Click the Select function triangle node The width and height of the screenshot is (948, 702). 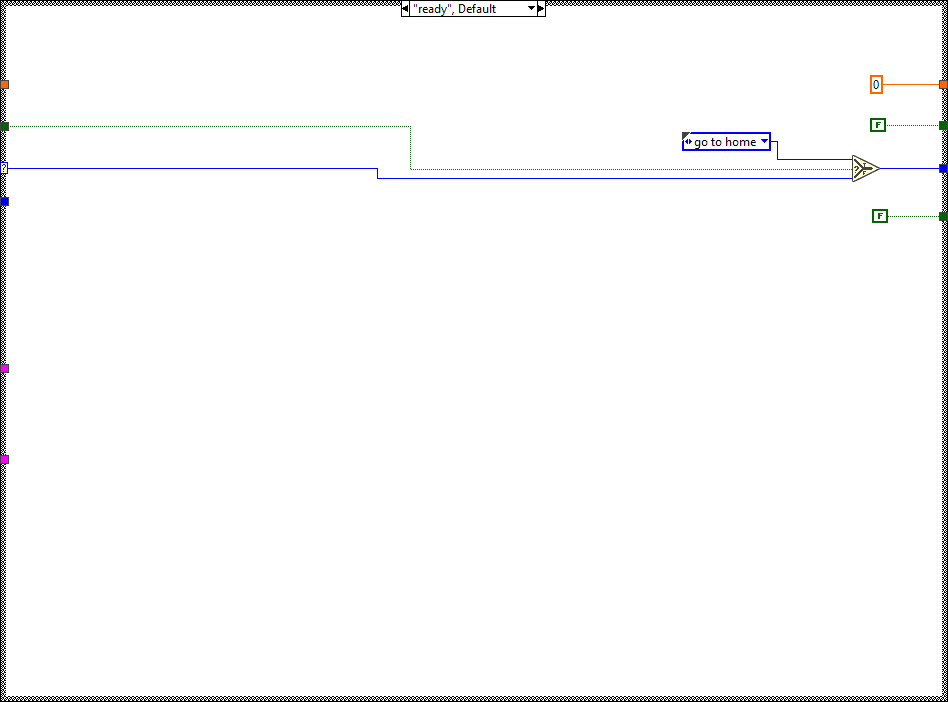click(x=865, y=169)
